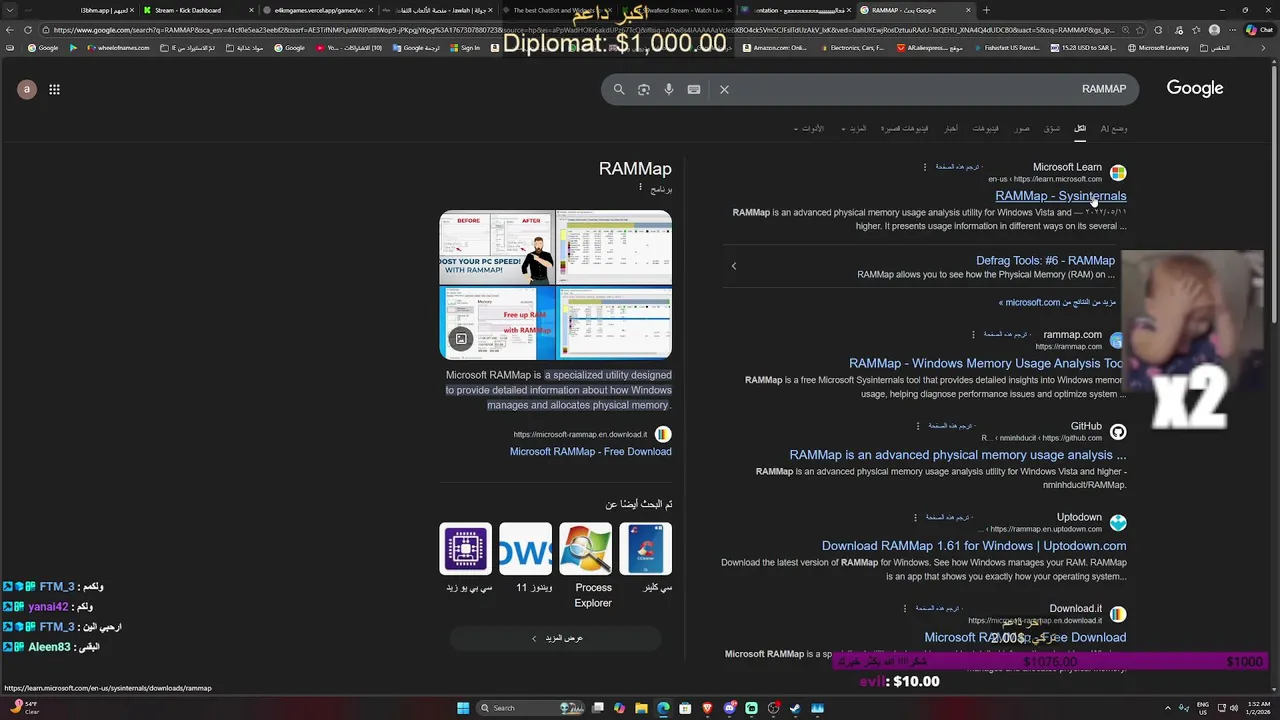Clear the search box with the X icon
1280x720 pixels.
724,89
